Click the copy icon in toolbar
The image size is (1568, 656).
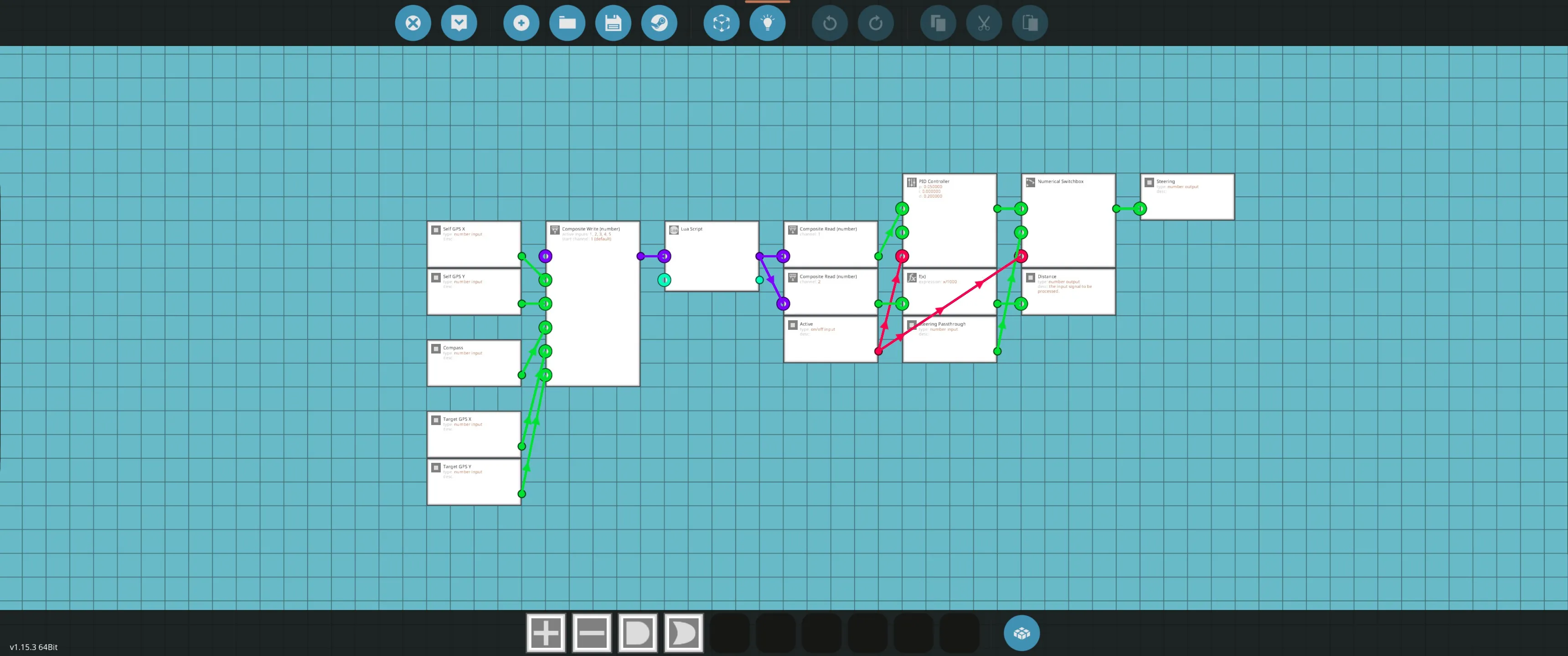tap(938, 23)
